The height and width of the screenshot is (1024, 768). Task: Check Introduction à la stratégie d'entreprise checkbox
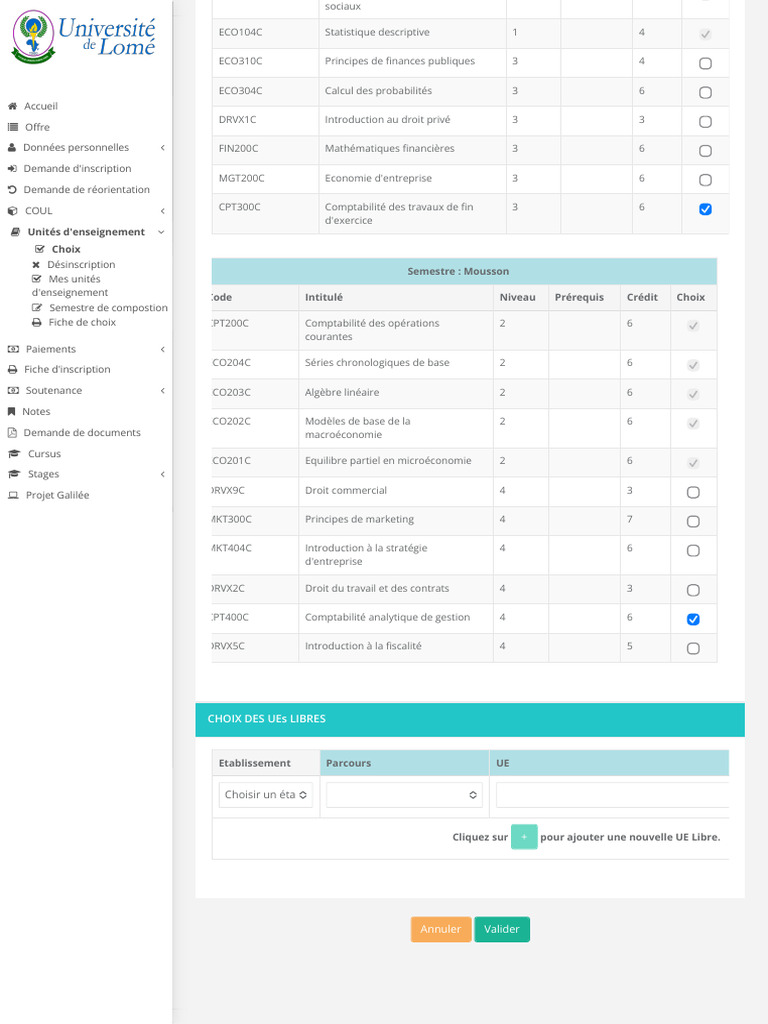pos(694,551)
